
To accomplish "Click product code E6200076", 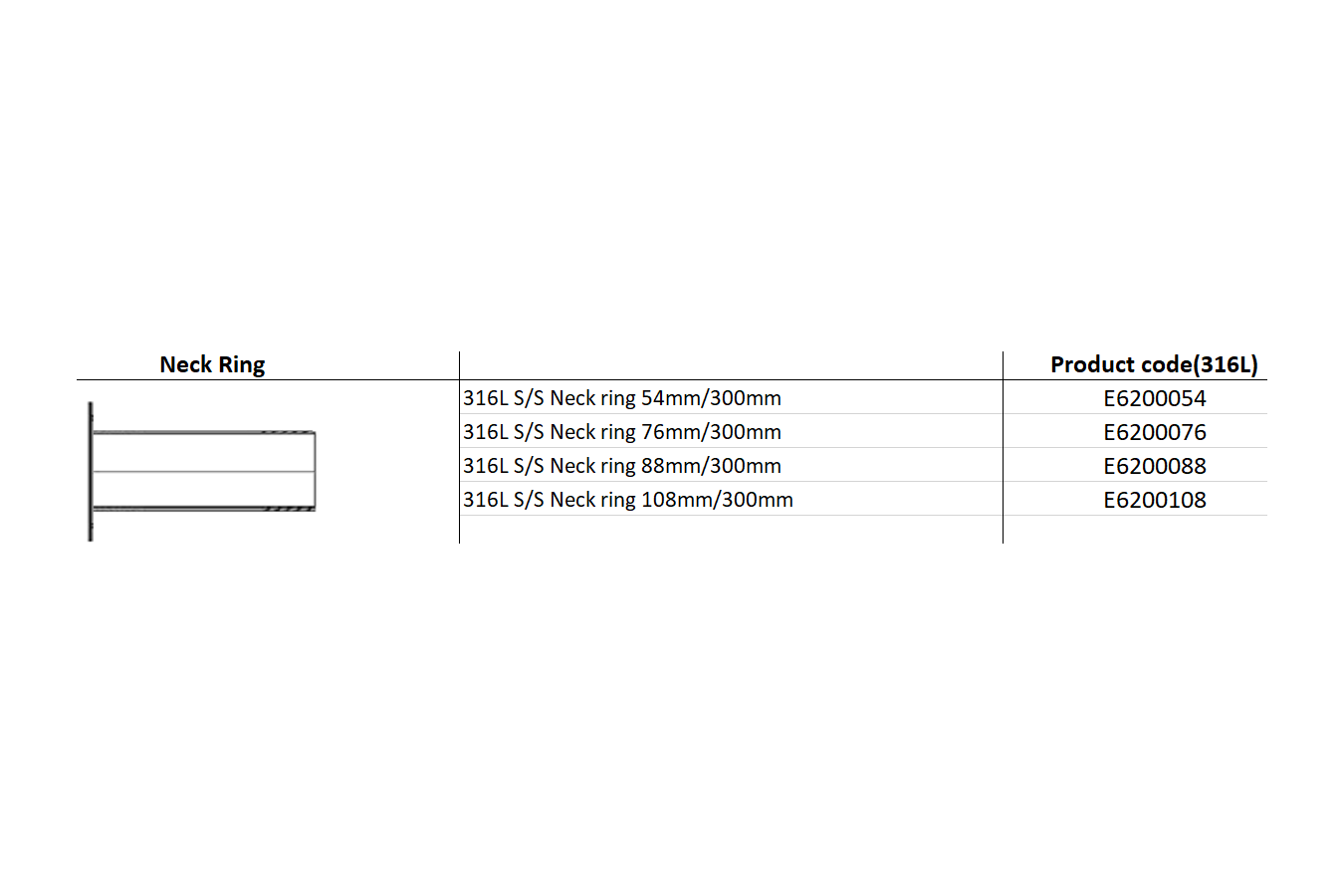I will [1154, 432].
